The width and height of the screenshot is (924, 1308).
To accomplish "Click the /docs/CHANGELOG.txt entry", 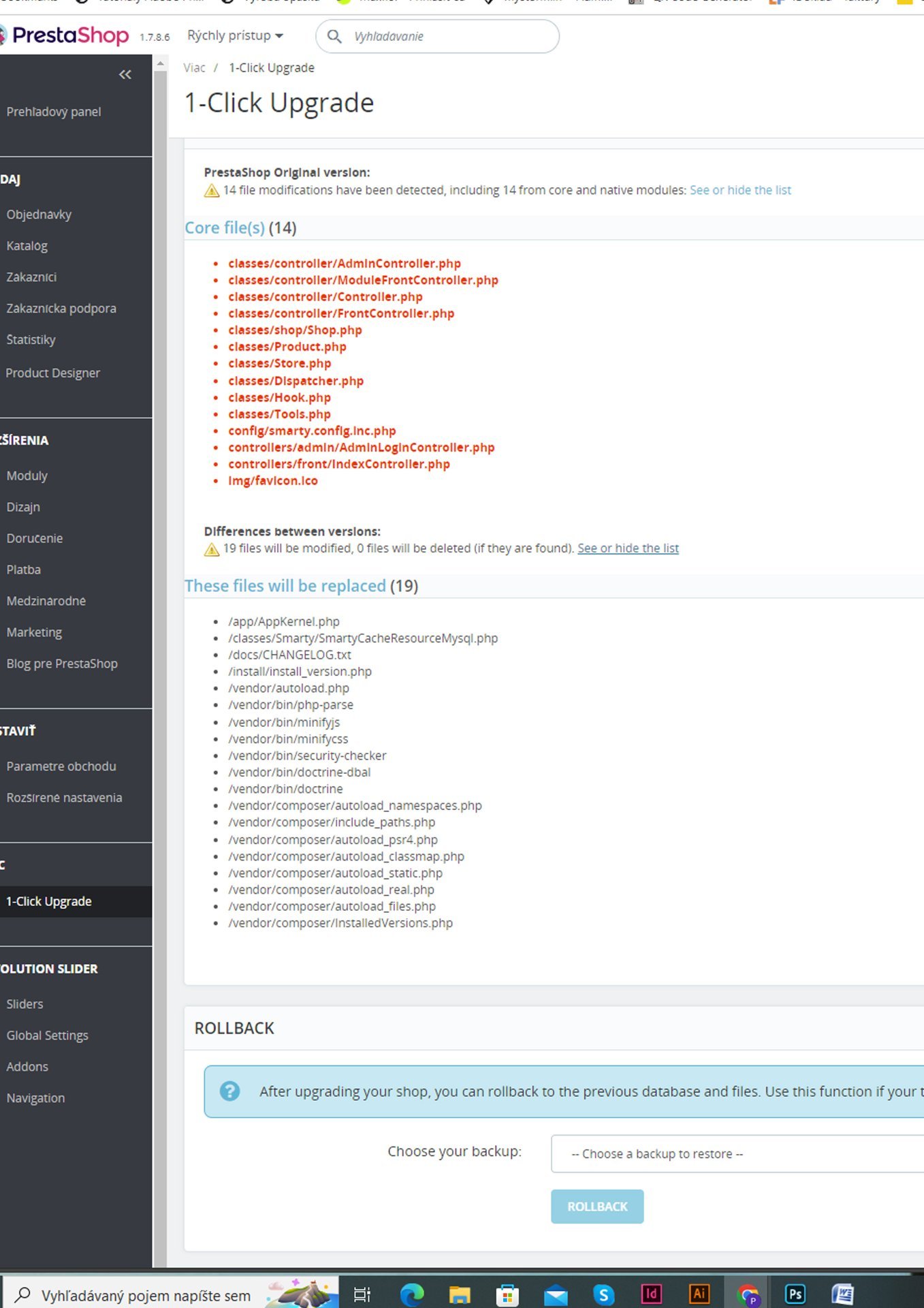I will (289, 655).
